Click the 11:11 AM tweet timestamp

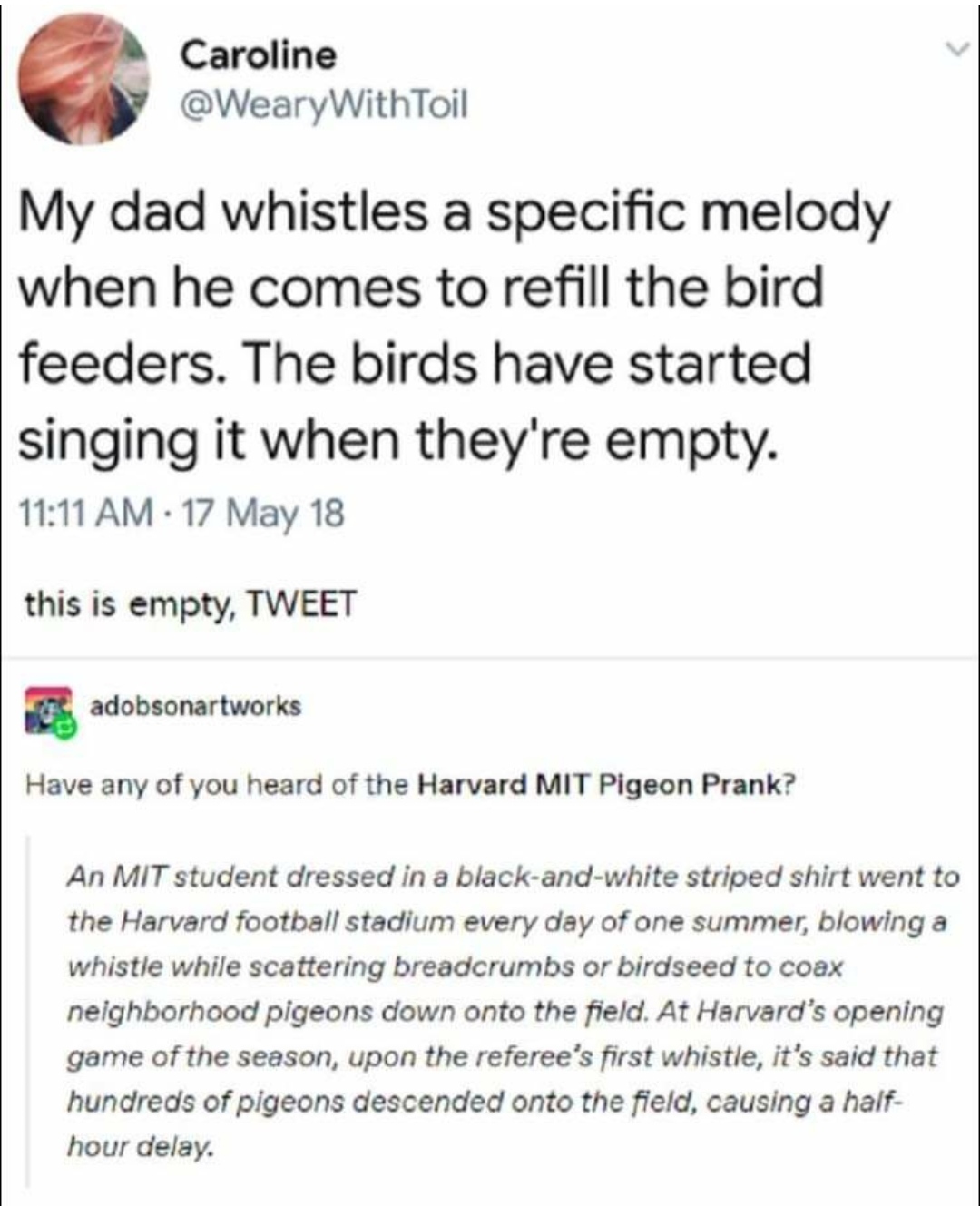85,514
